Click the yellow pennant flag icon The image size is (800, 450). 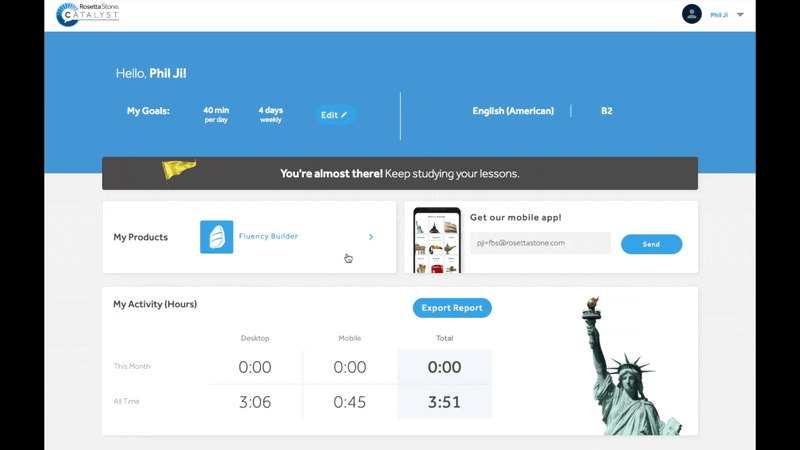[x=179, y=170]
